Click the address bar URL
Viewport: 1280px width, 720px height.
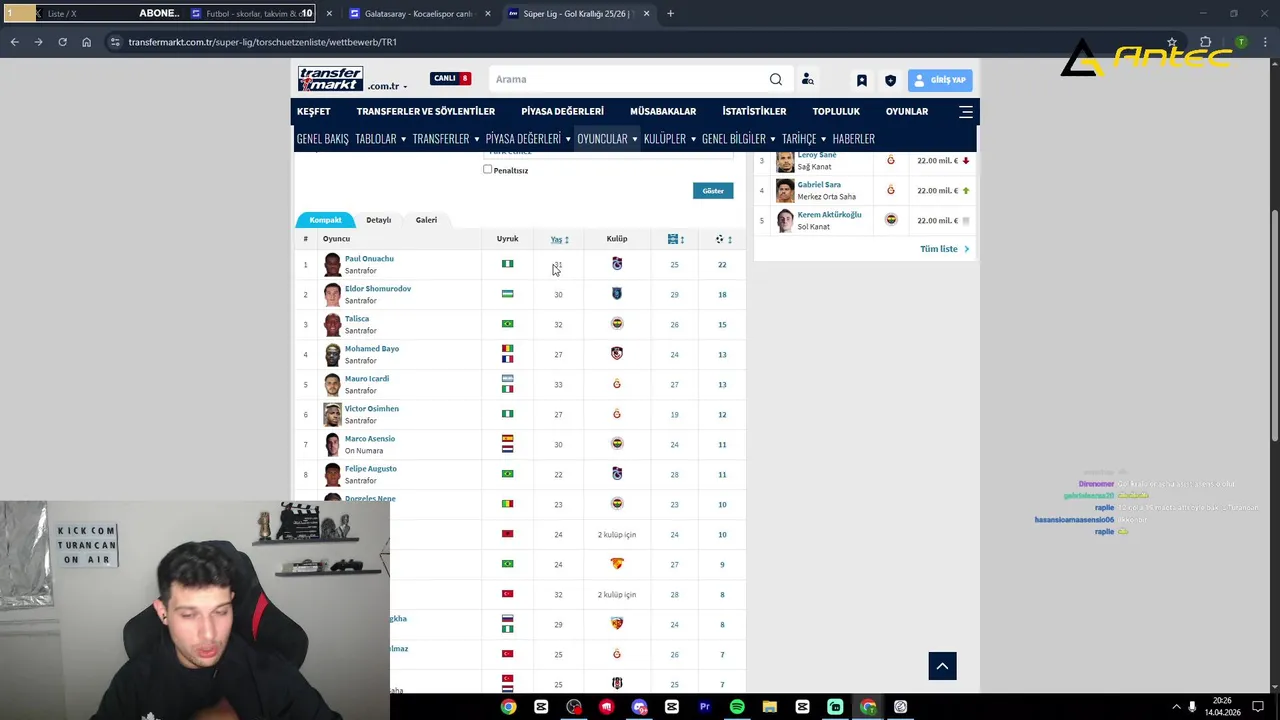262,42
